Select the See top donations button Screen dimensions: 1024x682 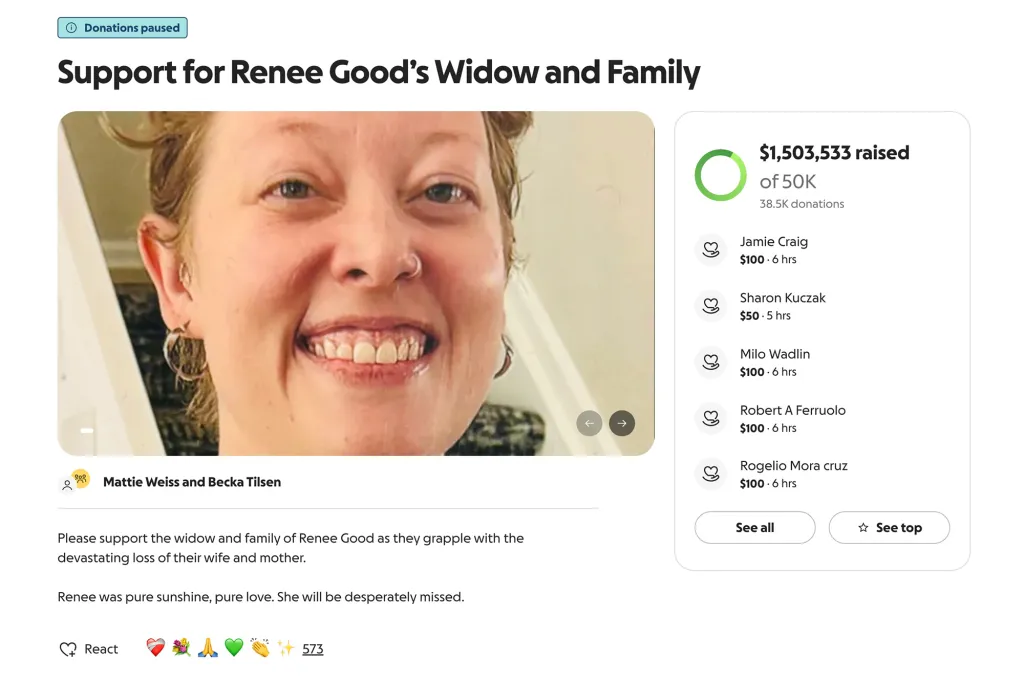coord(889,527)
